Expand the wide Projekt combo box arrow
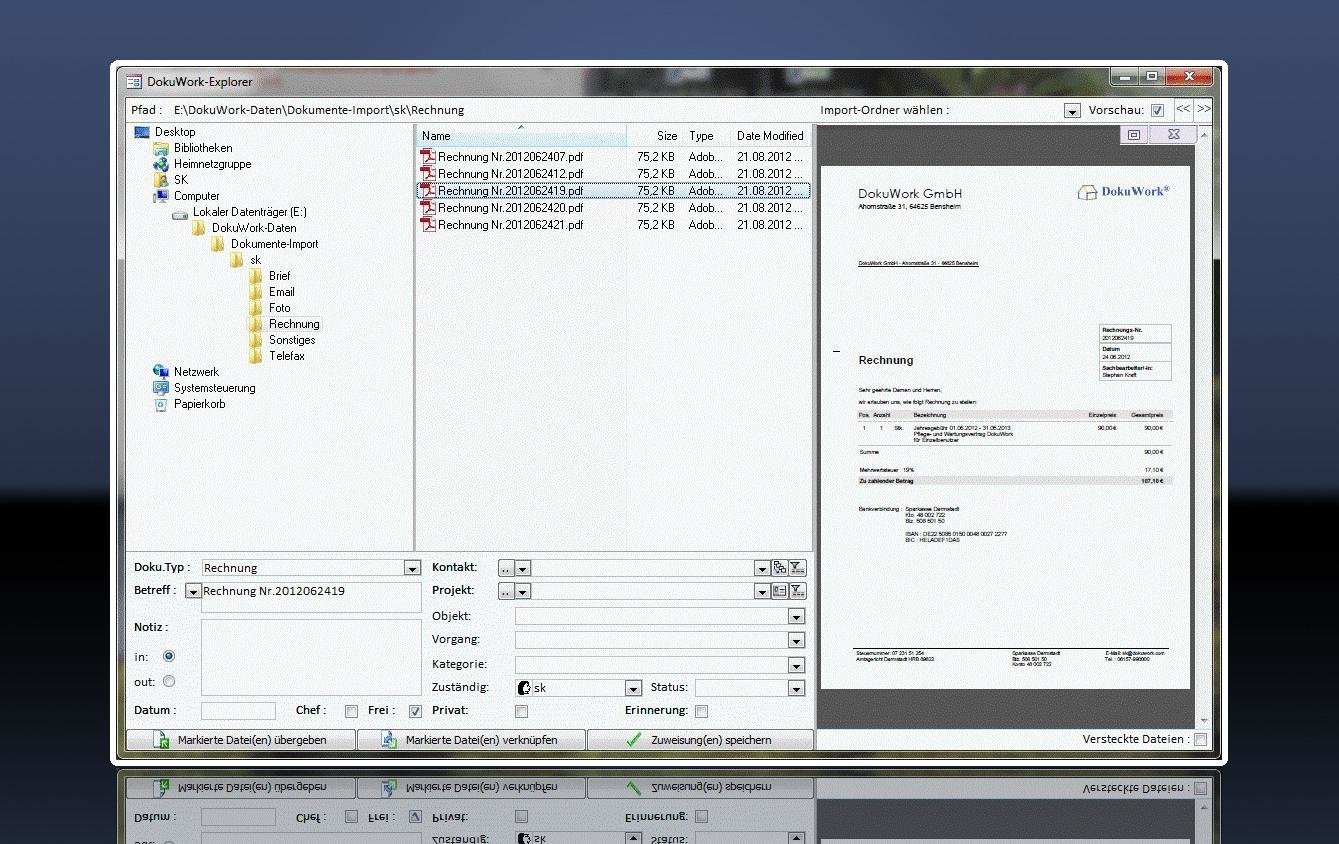 click(x=762, y=591)
